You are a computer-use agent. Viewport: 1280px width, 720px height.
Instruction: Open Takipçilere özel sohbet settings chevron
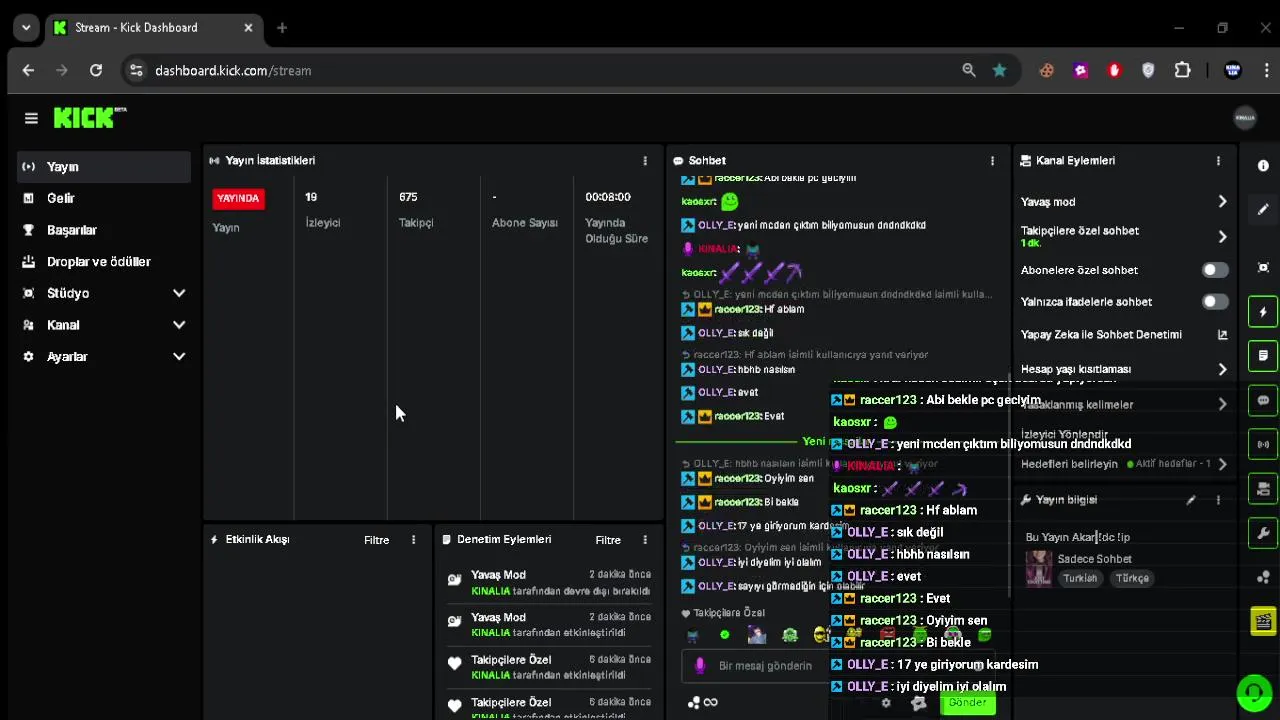(1222, 237)
